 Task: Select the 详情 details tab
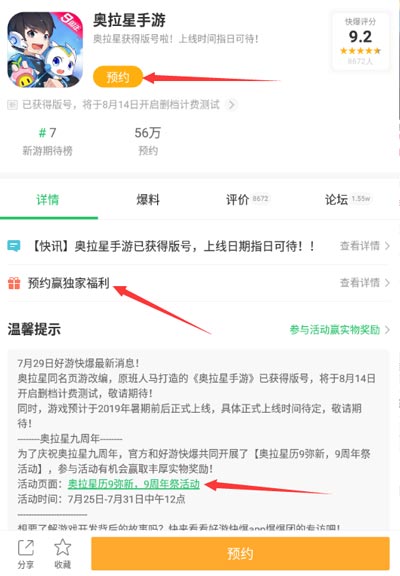click(x=48, y=200)
